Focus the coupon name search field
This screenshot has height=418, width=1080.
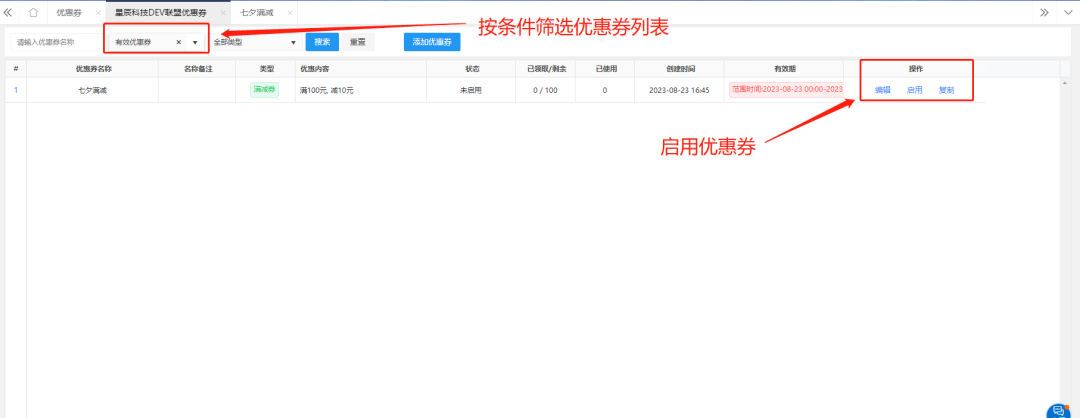55,43
